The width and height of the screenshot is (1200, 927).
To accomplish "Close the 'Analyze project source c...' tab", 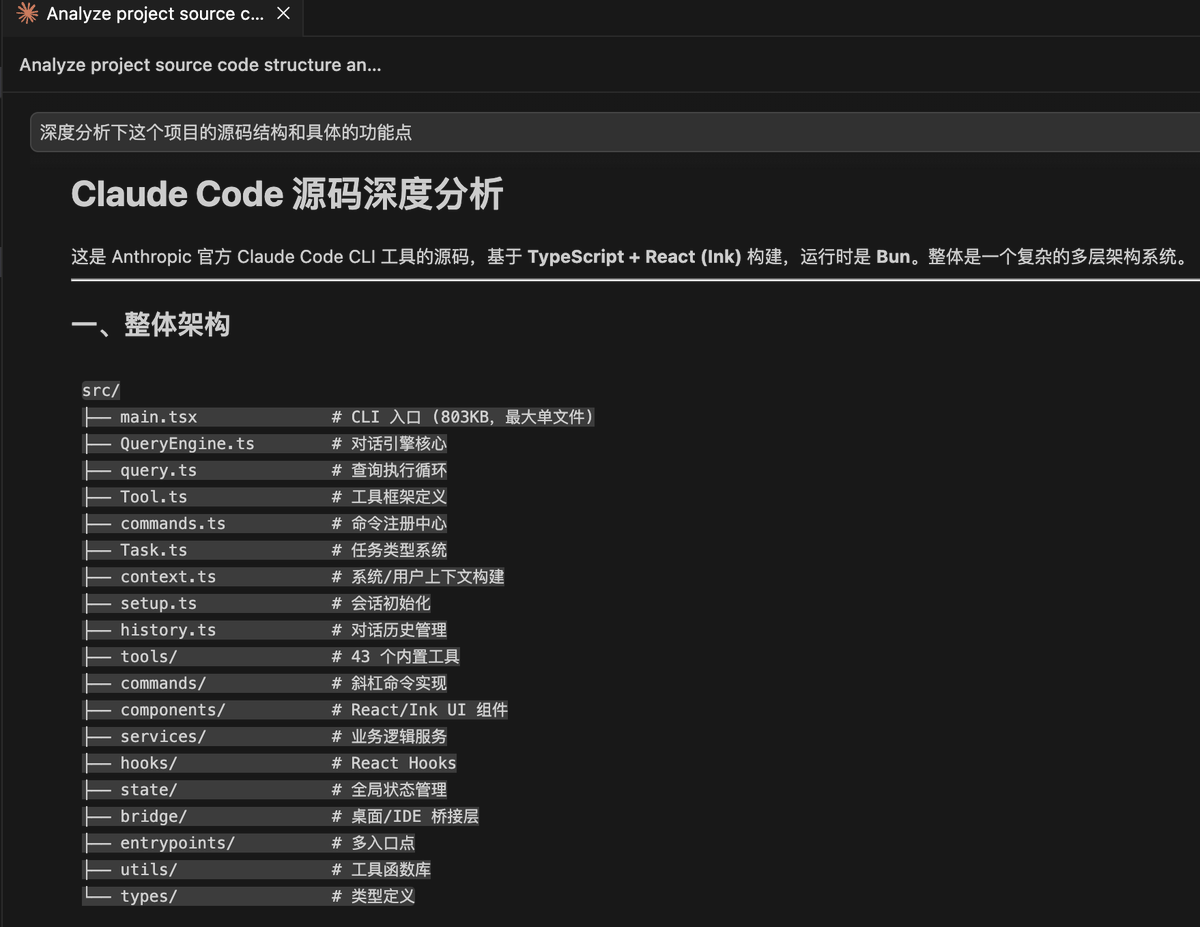I will [283, 14].
